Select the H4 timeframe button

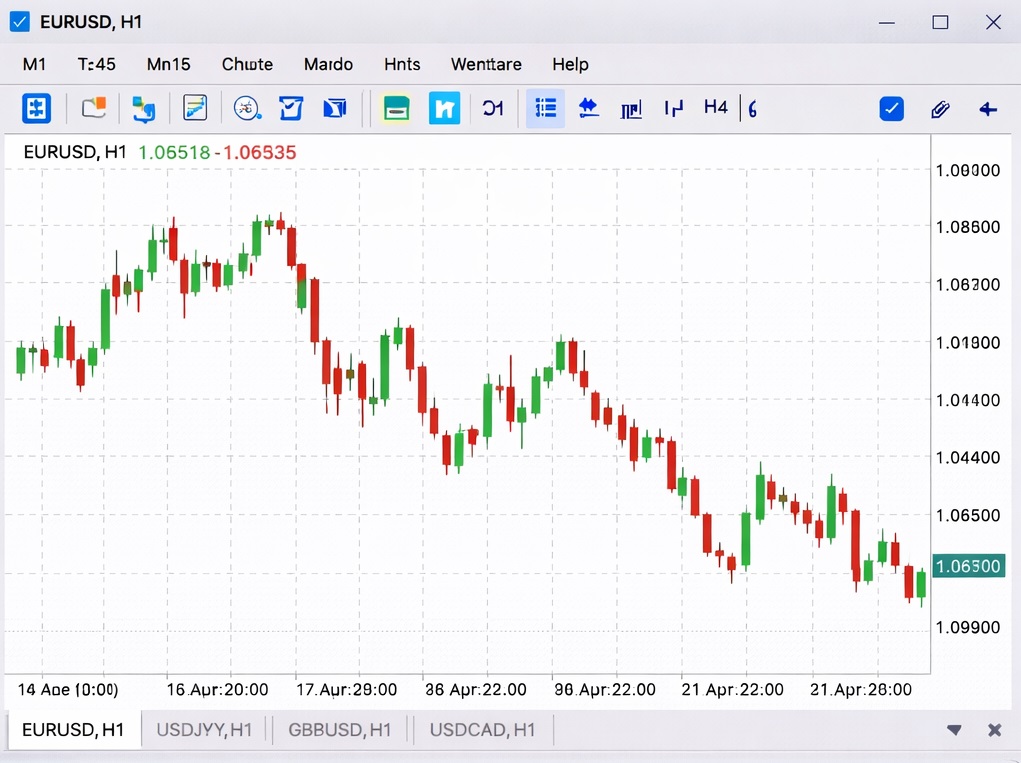(715, 107)
